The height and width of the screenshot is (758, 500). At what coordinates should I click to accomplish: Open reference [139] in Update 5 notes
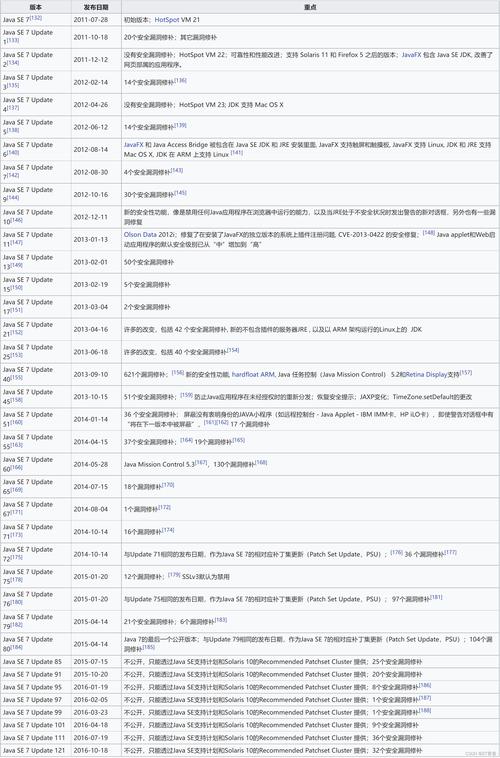(180, 126)
